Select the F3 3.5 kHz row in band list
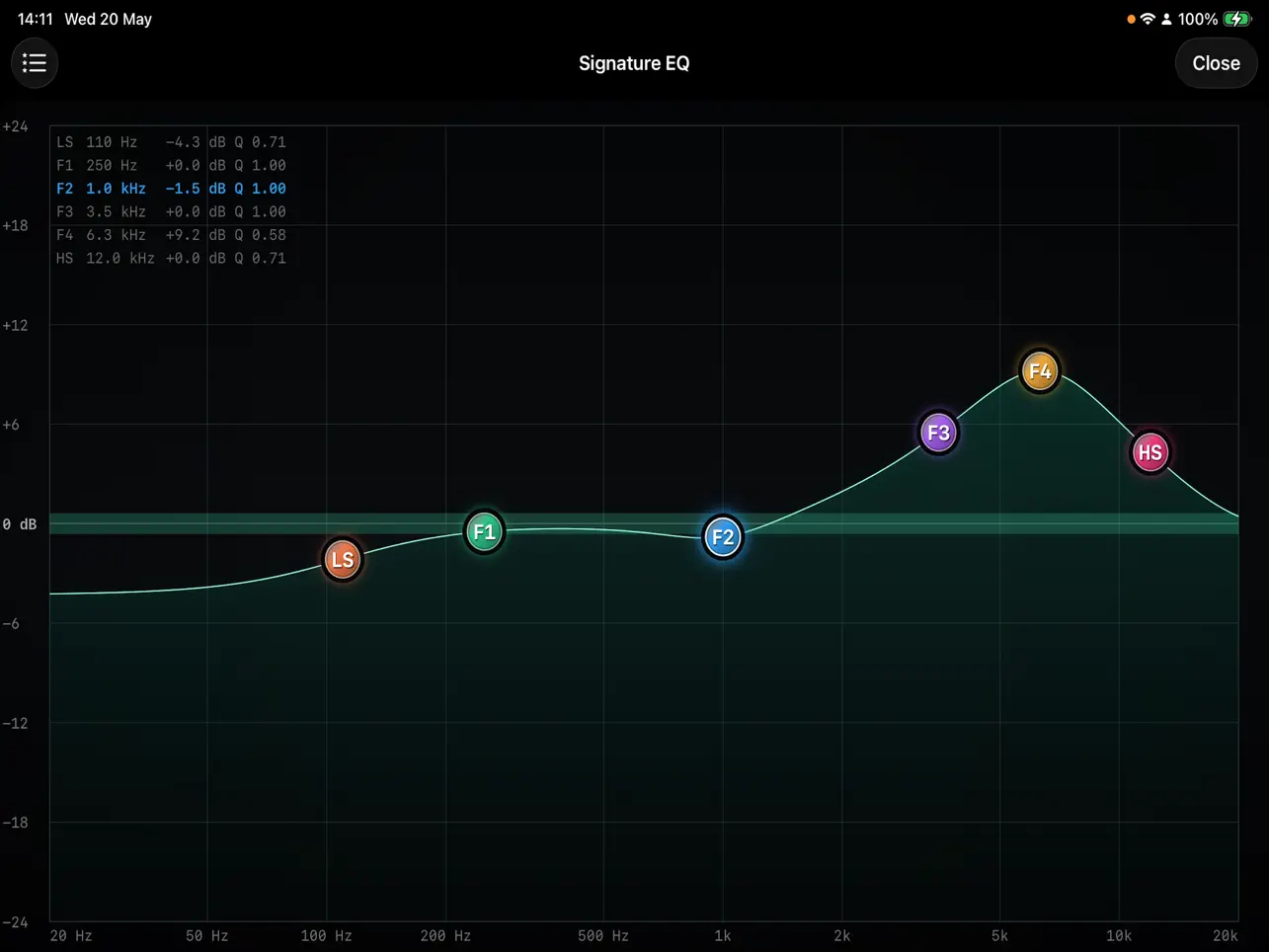The image size is (1269, 952). [x=171, y=211]
